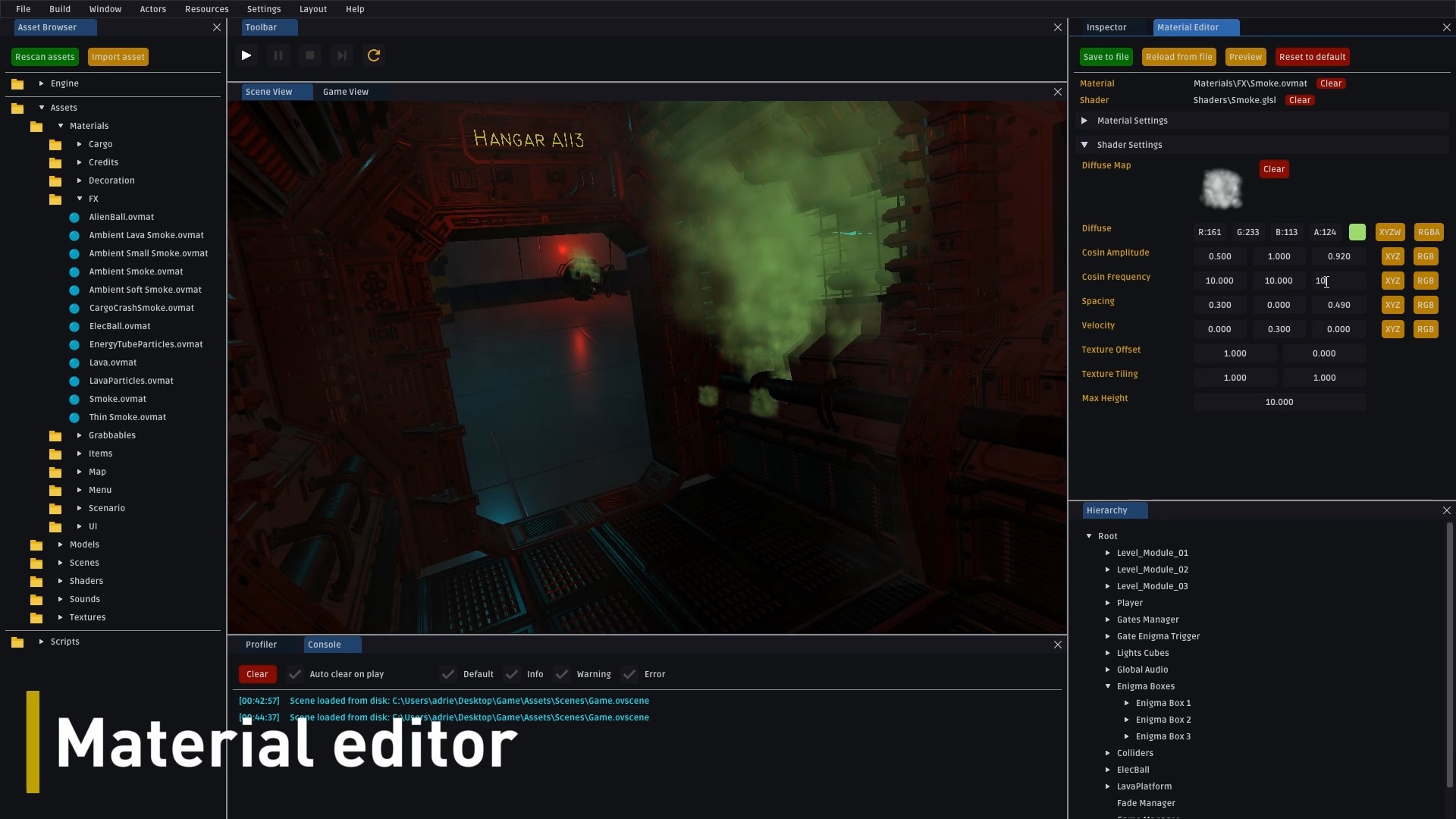Click the Lava.ovmat material sphere icon
1456x819 pixels.
[74, 362]
